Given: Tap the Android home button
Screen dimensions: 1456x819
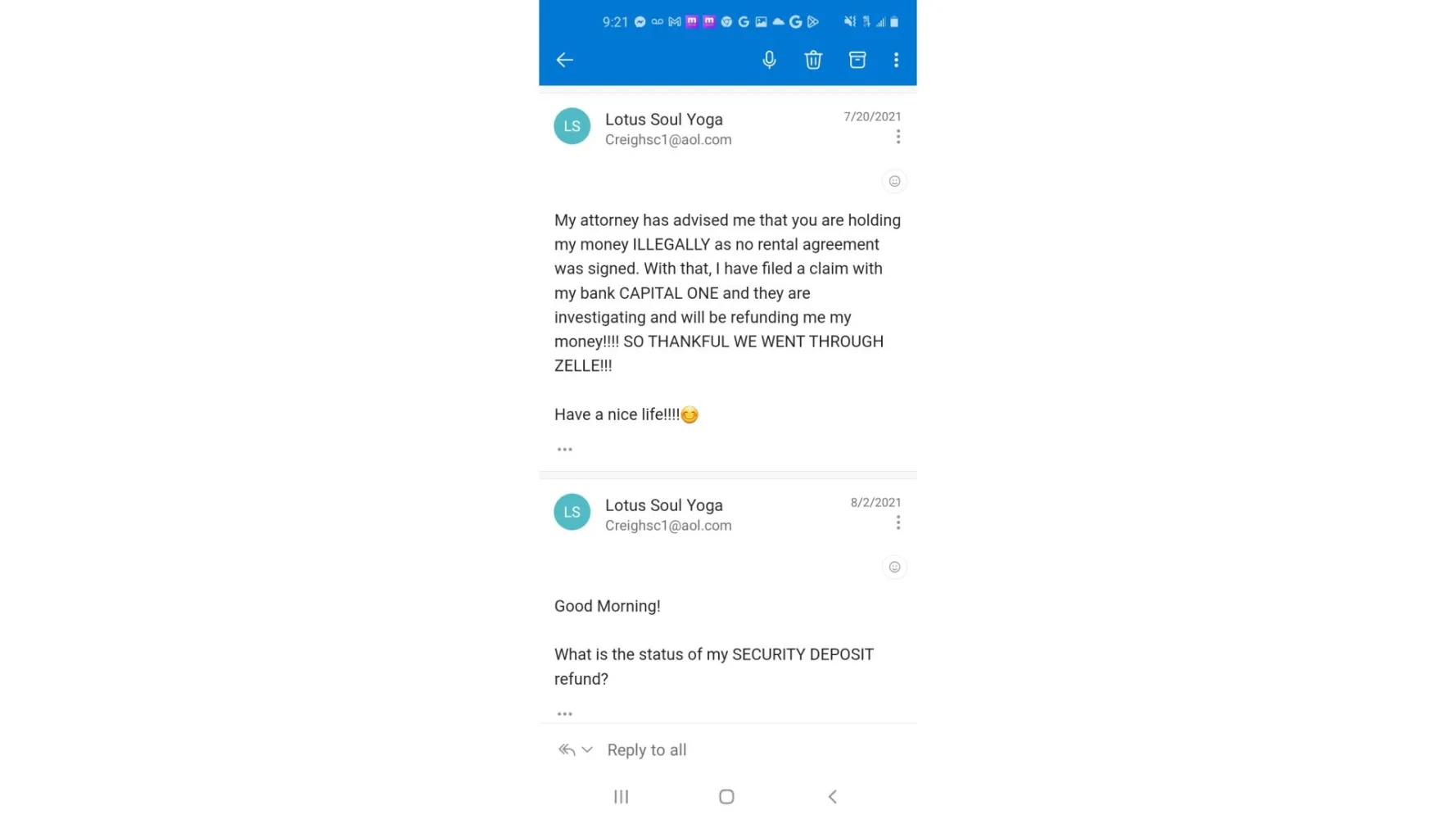Looking at the screenshot, I should coord(726,796).
